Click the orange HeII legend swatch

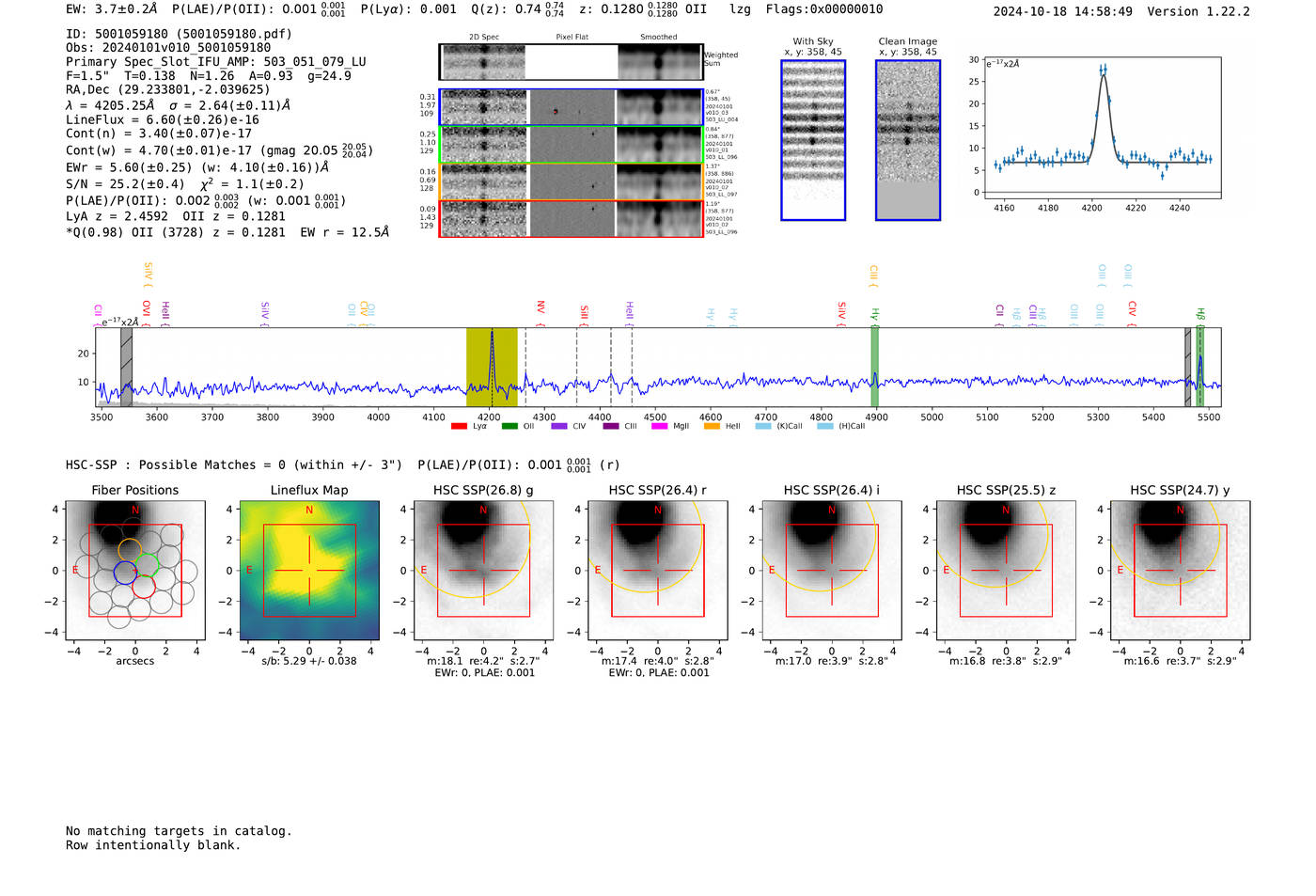[x=712, y=427]
